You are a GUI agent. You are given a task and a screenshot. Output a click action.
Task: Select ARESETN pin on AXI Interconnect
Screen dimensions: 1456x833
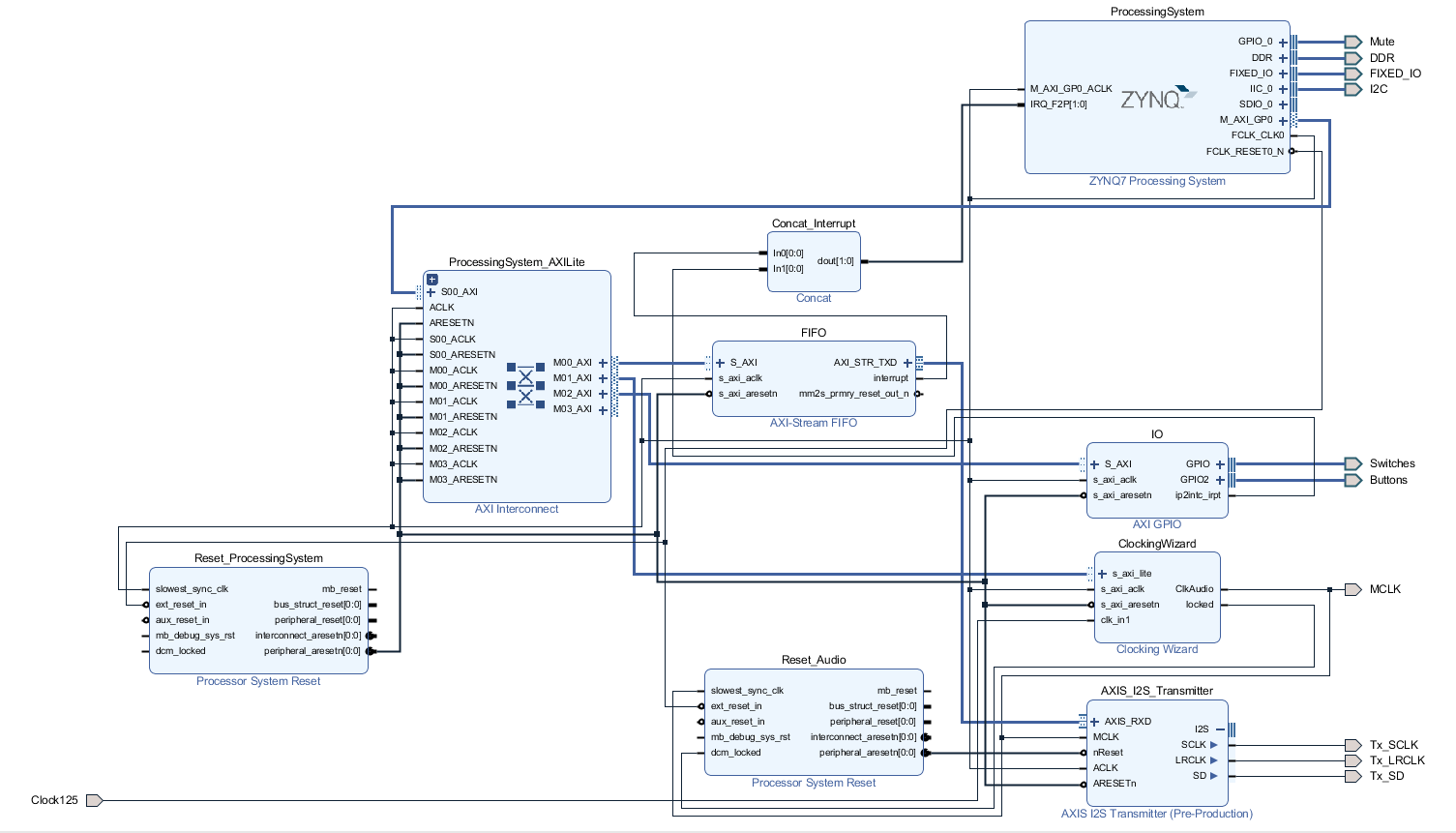(452, 323)
